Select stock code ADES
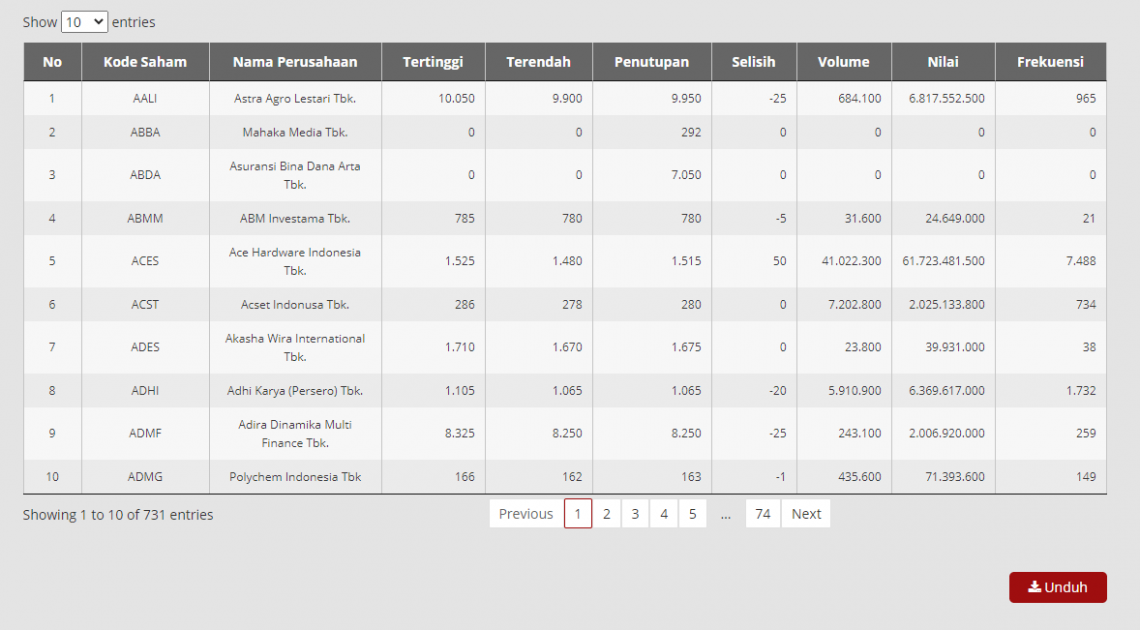 tap(145, 347)
